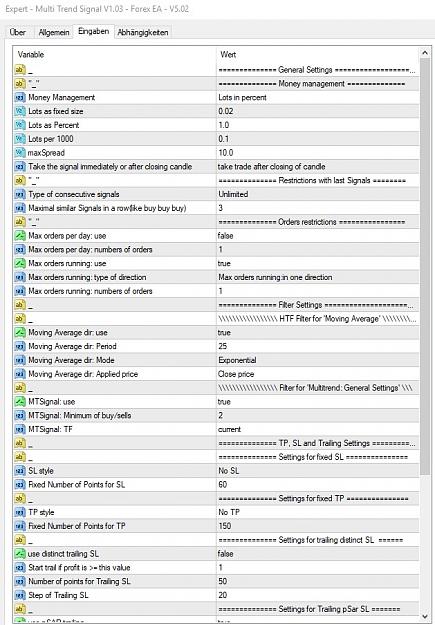Click the integer icon next to SL style
Image resolution: width=435 pixels, height=625 pixels.
click(20, 471)
